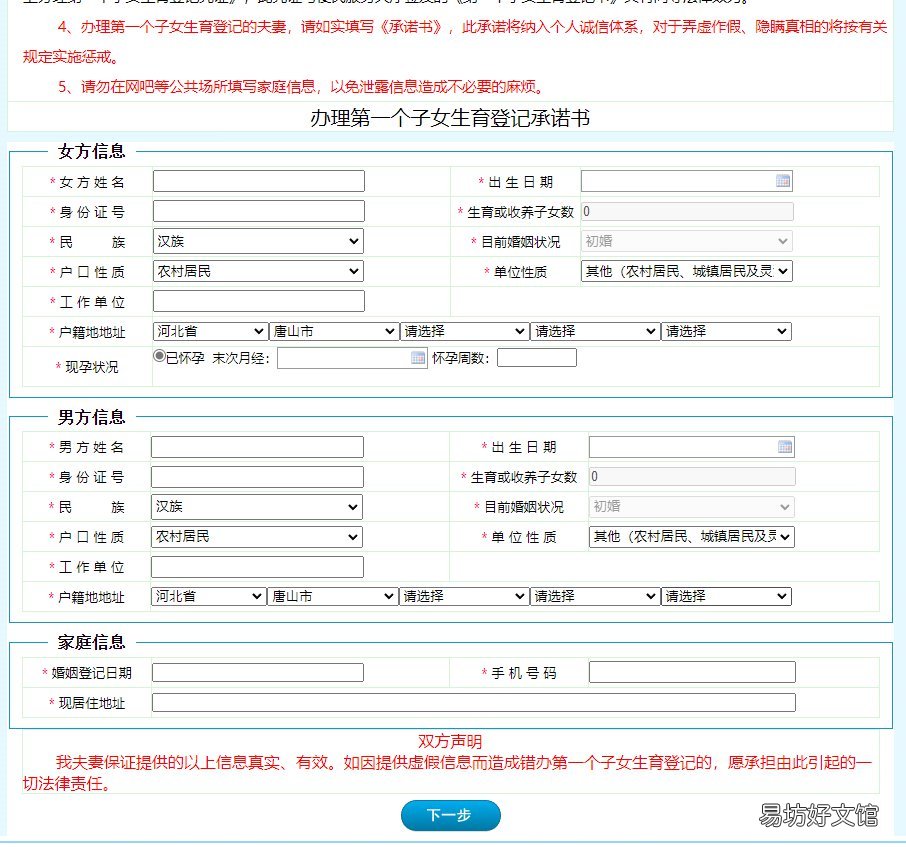
Task: Focus man's 工作单位 input field
Action: point(257,567)
